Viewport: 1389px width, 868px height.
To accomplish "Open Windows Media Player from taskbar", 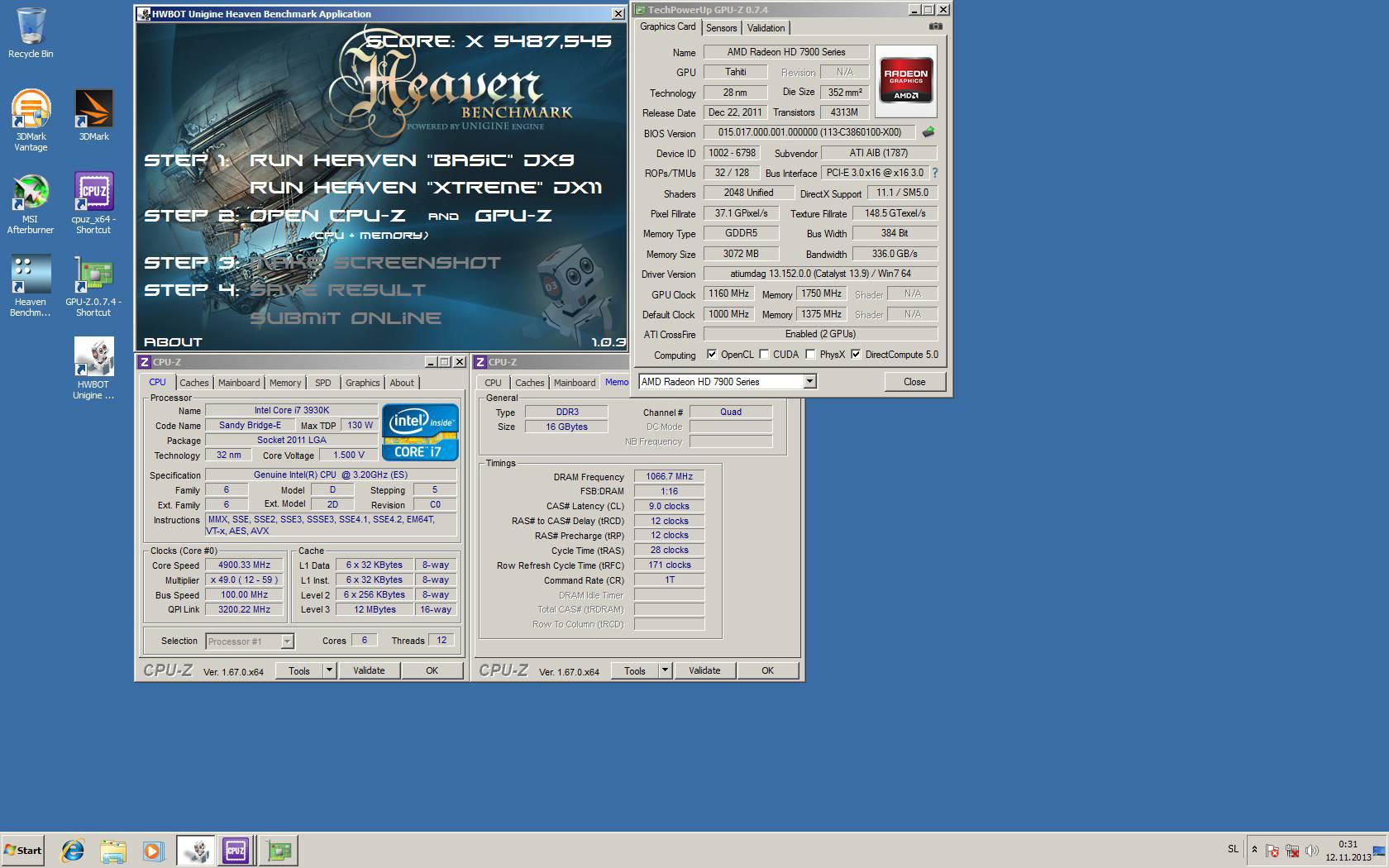I will (x=153, y=850).
